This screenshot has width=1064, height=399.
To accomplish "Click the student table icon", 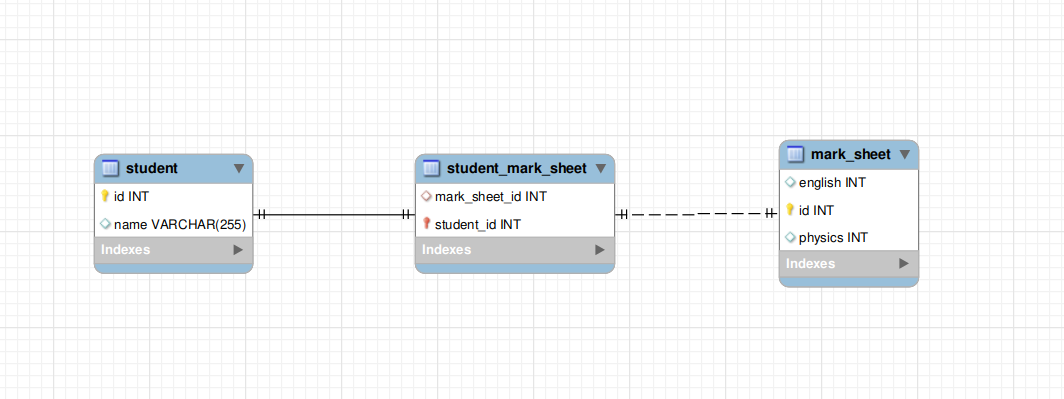I will [x=110, y=168].
